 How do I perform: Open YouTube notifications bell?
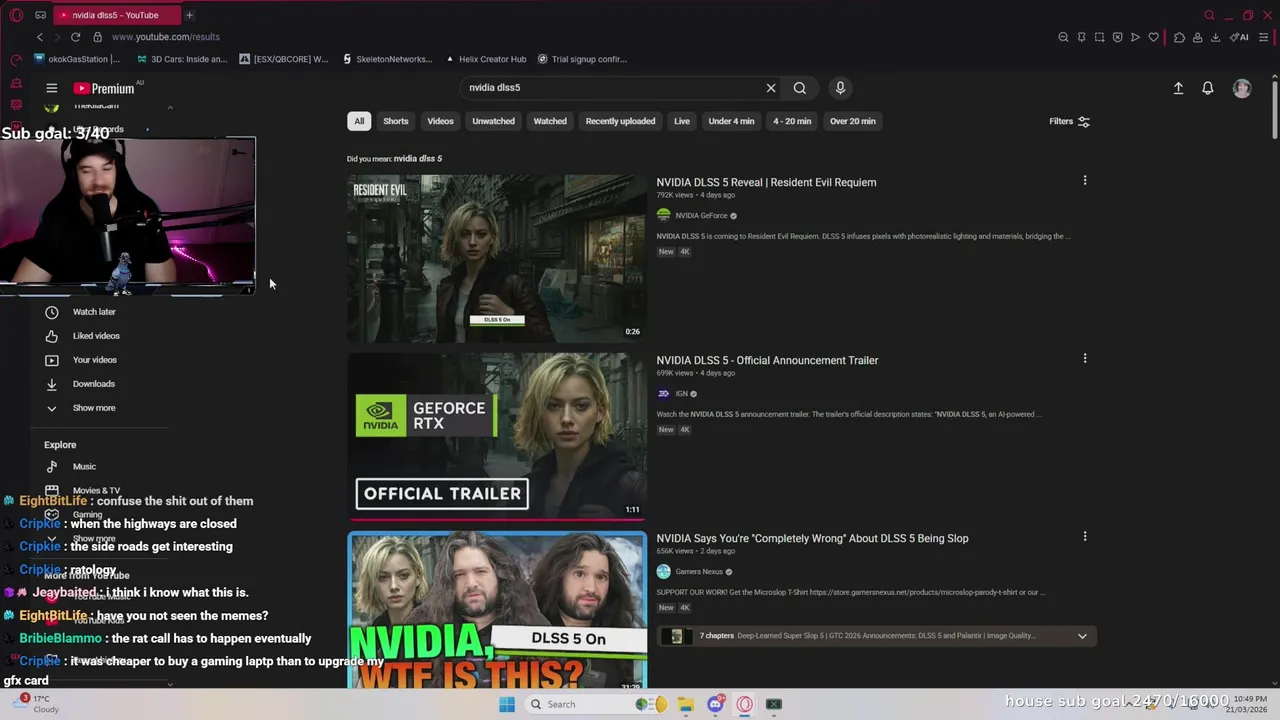click(x=1208, y=88)
